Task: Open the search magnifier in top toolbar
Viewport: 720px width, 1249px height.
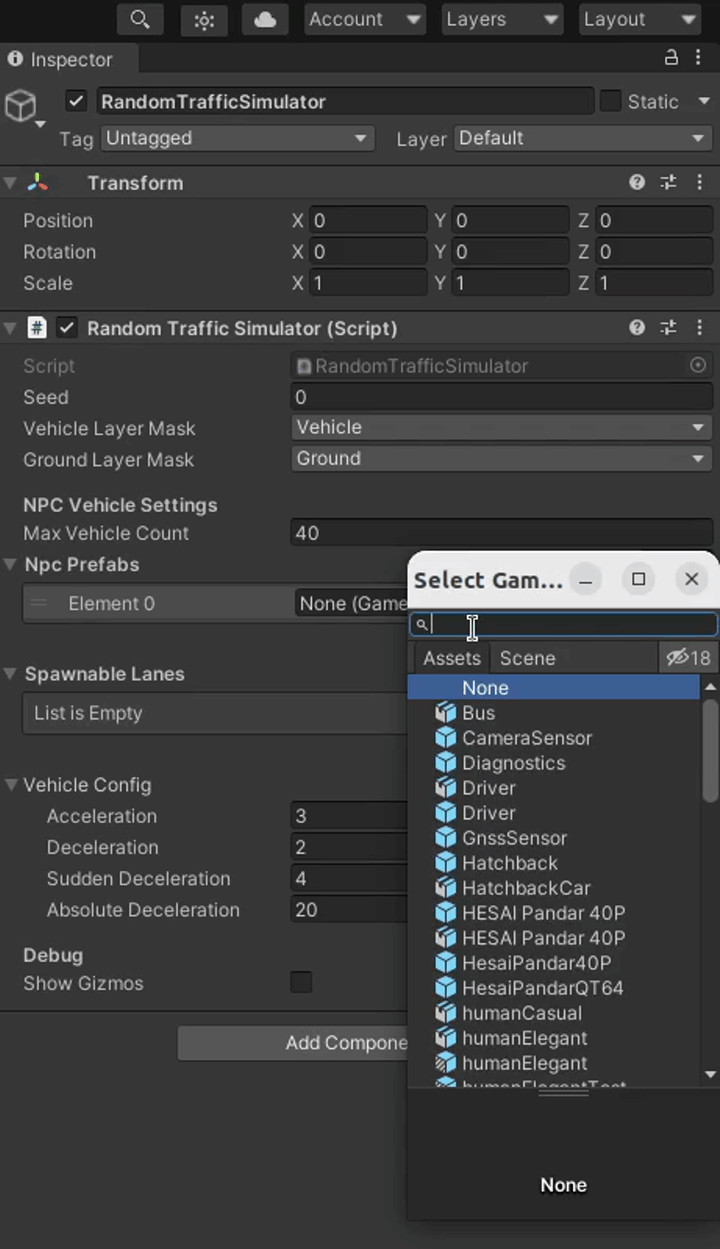Action: tap(141, 19)
